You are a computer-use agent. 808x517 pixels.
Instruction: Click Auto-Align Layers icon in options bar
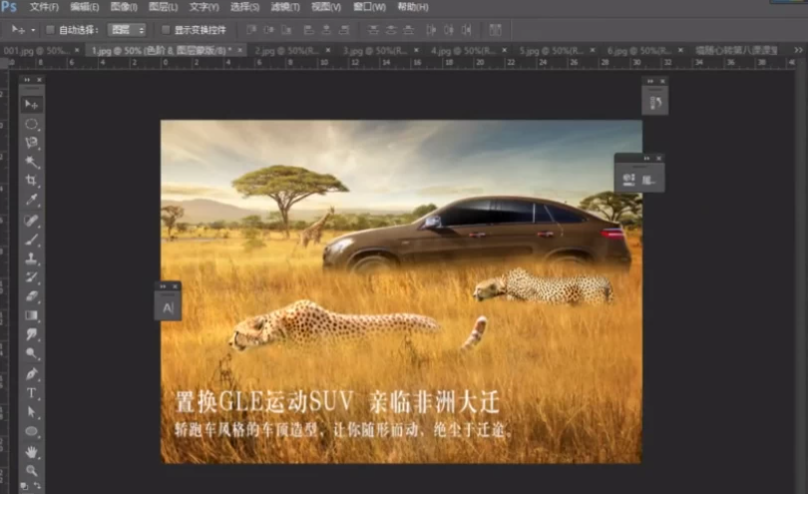(495, 30)
